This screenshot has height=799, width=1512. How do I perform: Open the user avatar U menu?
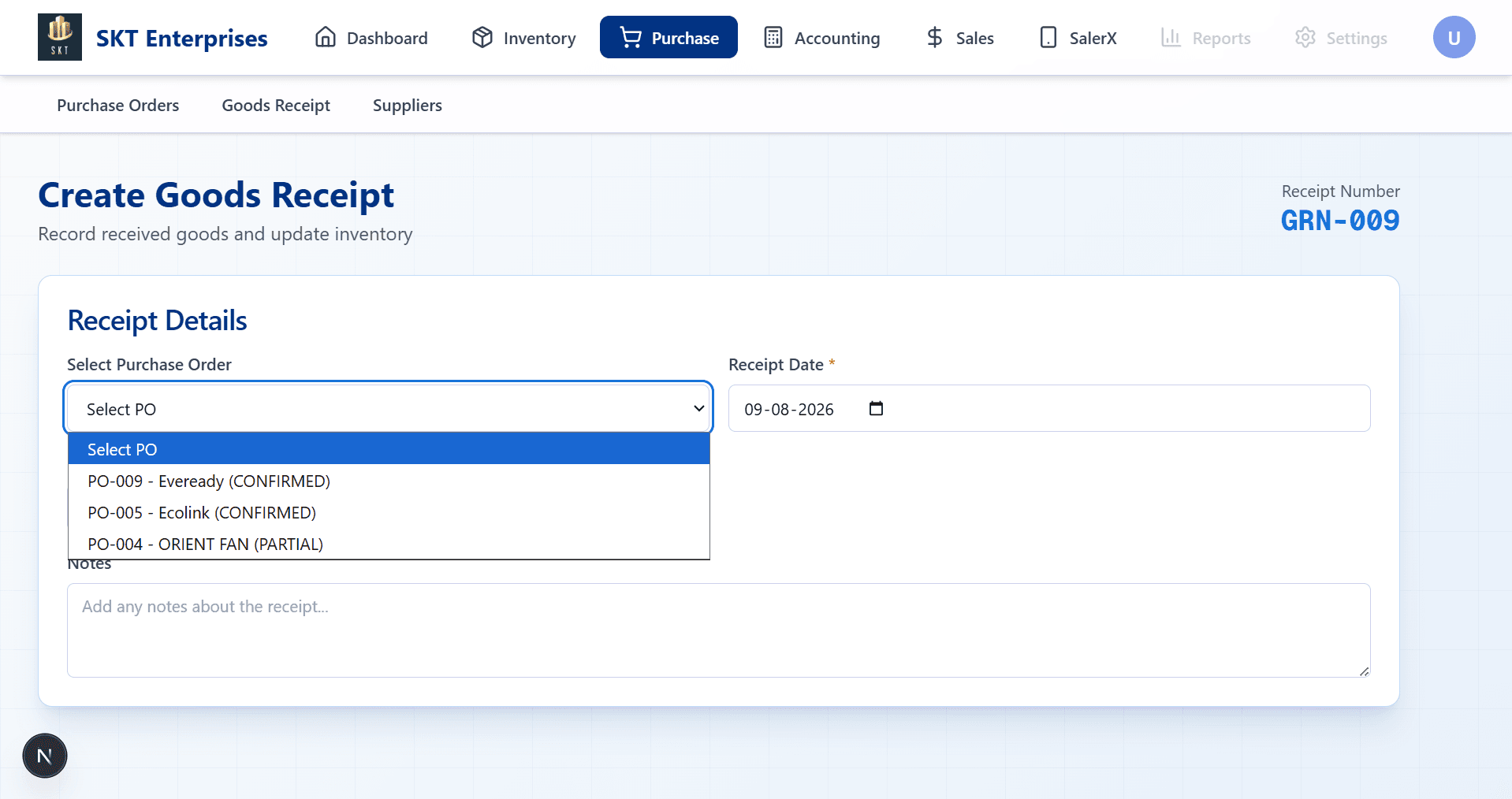point(1454,37)
